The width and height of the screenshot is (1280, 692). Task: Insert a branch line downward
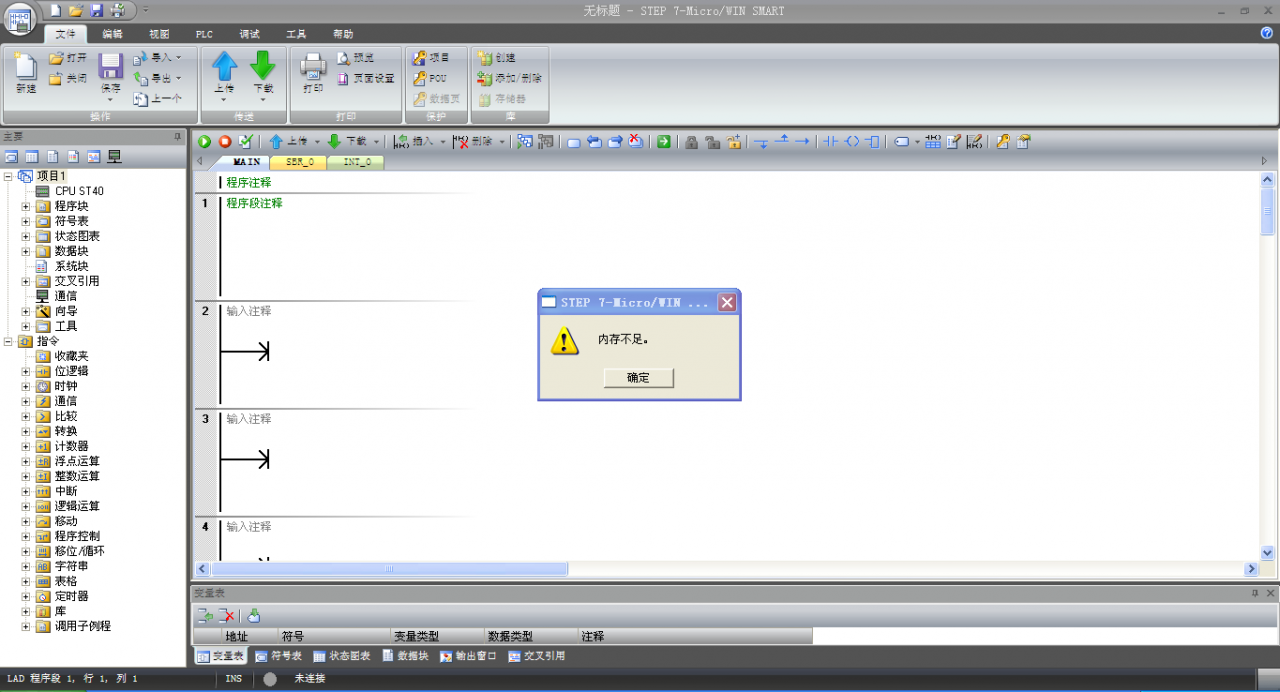[761, 142]
